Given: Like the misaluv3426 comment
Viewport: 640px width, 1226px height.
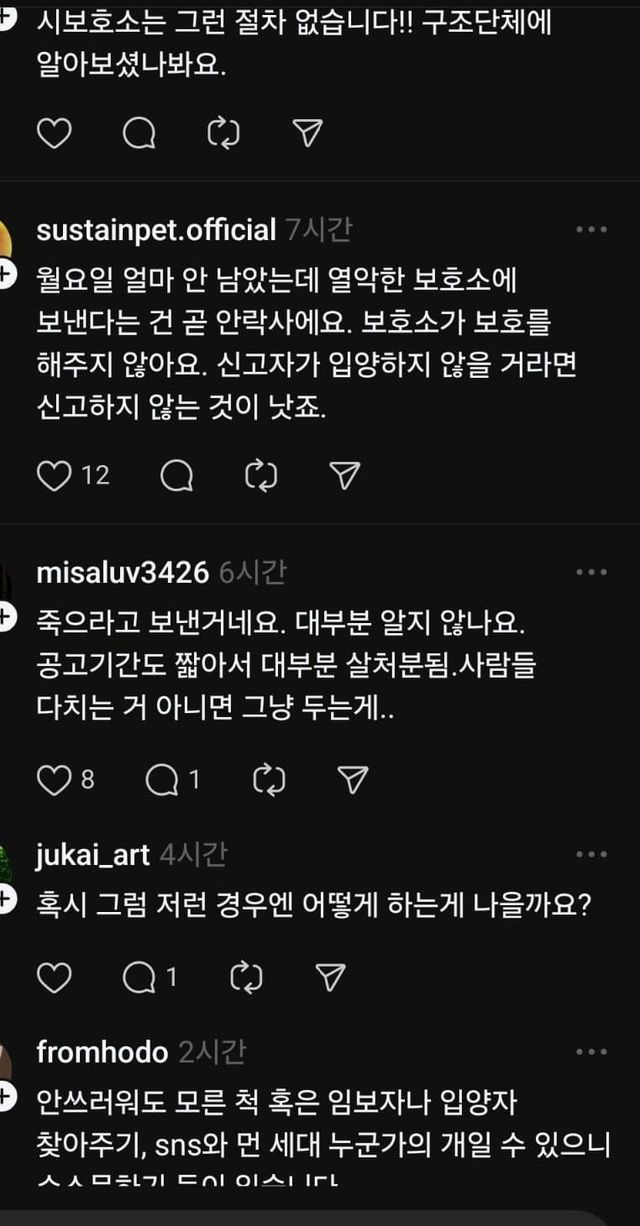Looking at the screenshot, I should (x=54, y=780).
